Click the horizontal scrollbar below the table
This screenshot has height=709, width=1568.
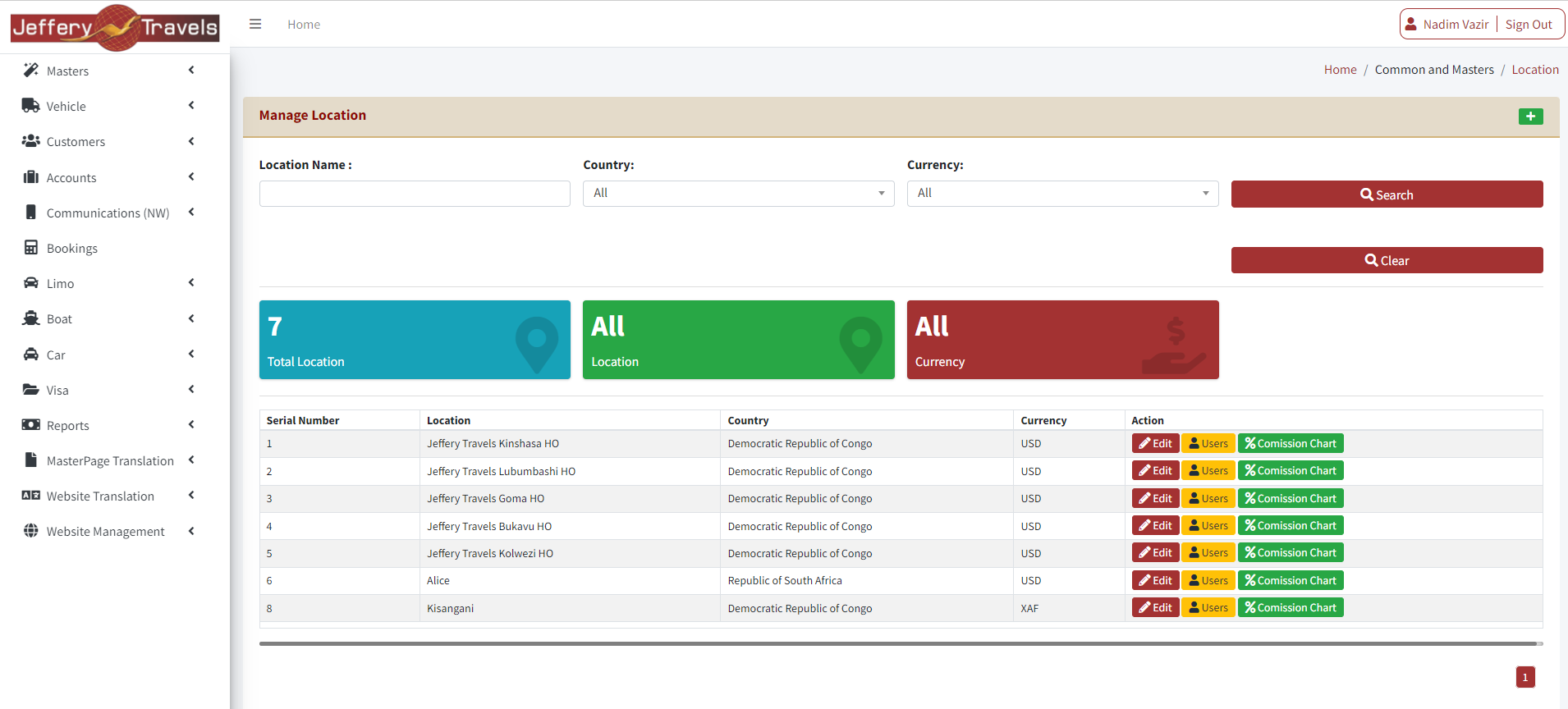(897, 644)
